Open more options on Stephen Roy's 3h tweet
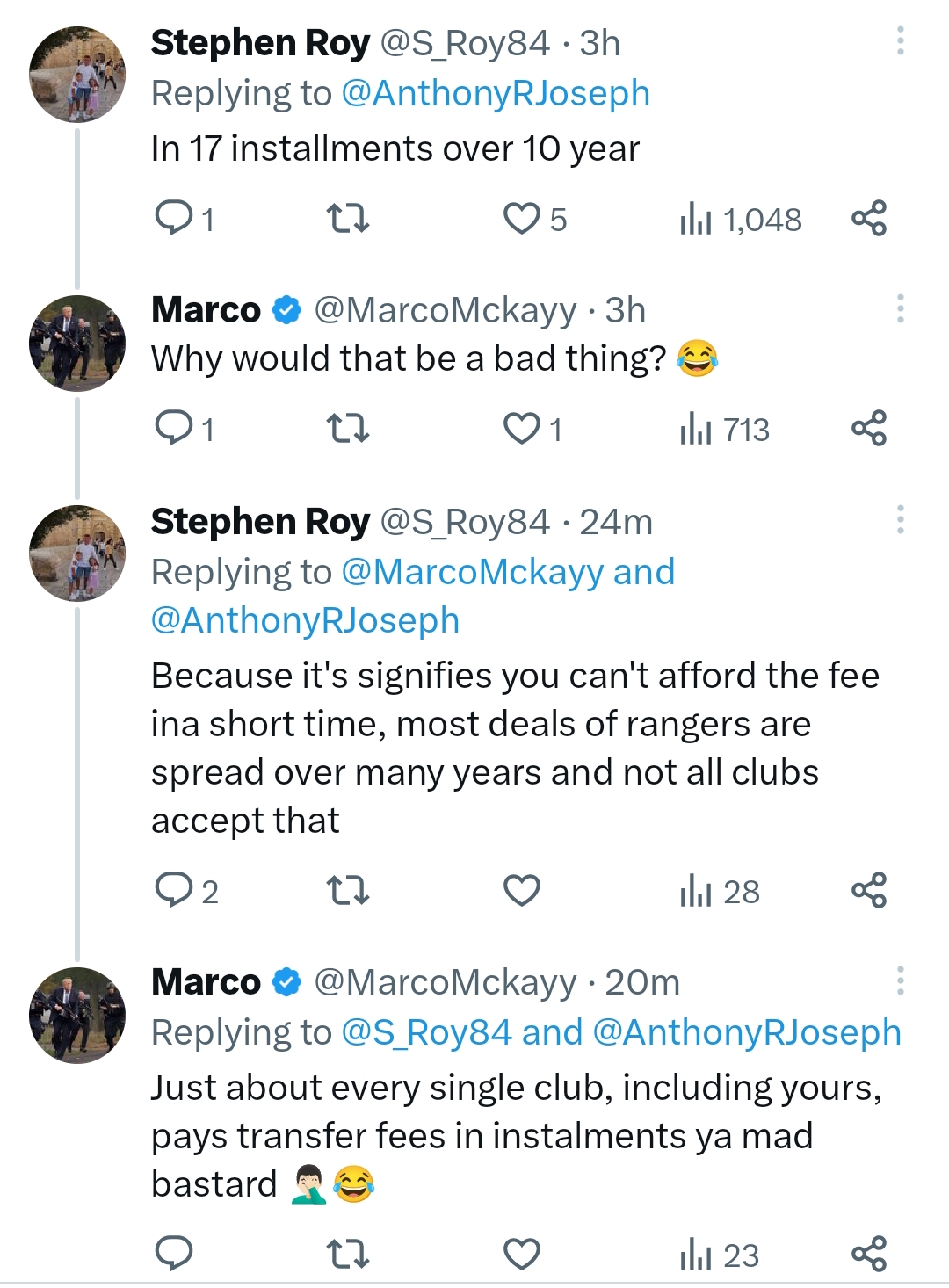Image resolution: width=949 pixels, height=1288 pixels. point(900,41)
